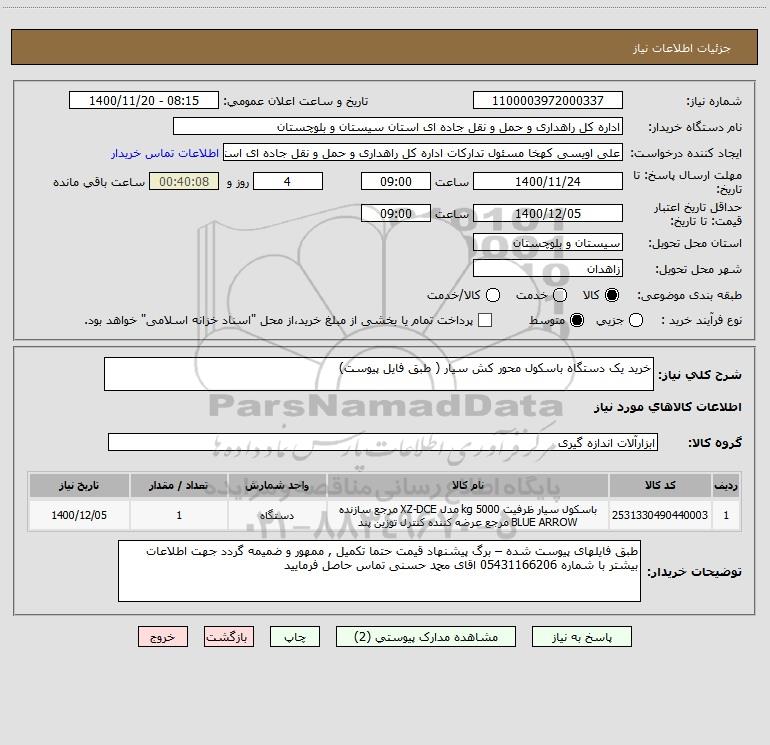Screen dimensions: 770x745
Task: Click the شرح کلی نیاز description box
Action: pyautogui.click(x=379, y=374)
